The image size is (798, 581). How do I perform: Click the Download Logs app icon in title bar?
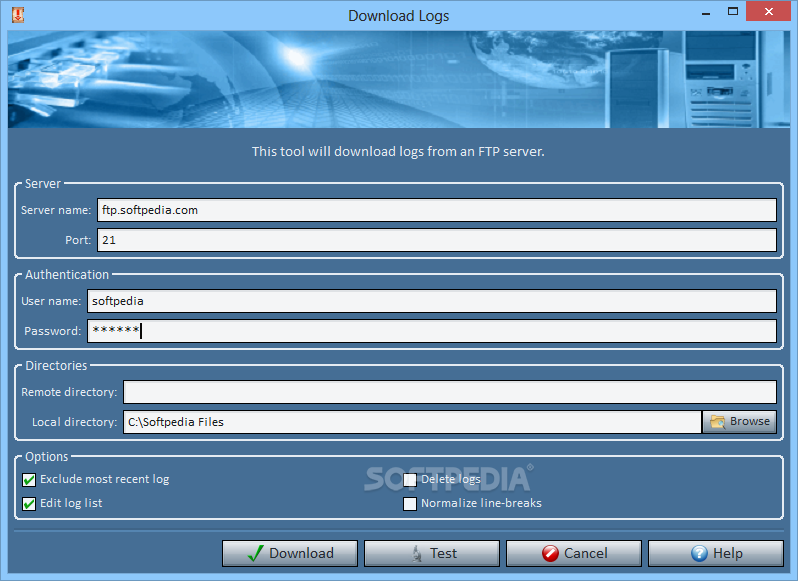click(18, 15)
